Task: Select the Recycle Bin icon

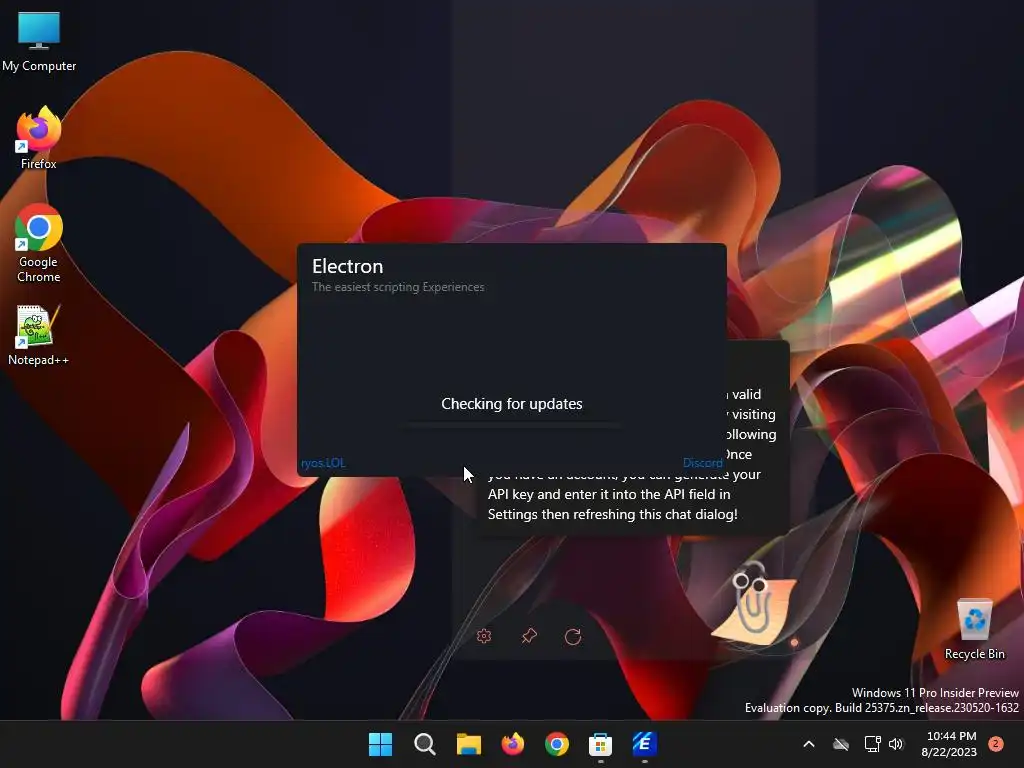Action: (x=974, y=629)
